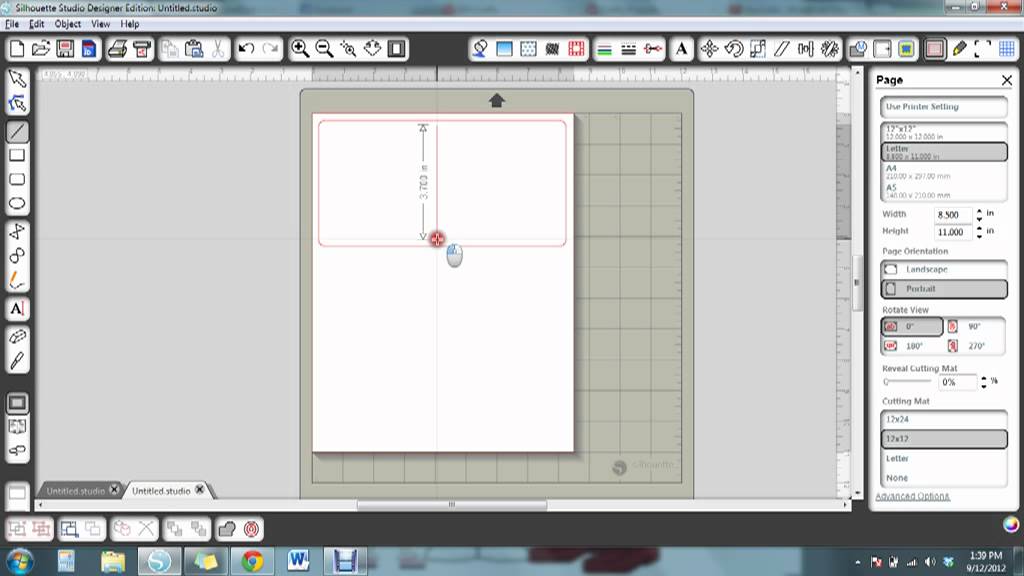Open Microsoft Word from the taskbar
The image size is (1024, 576).
tap(298, 561)
